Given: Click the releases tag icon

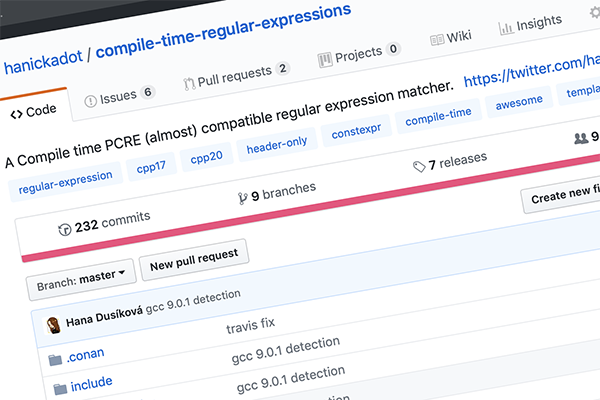Looking at the screenshot, I should pos(419,166).
